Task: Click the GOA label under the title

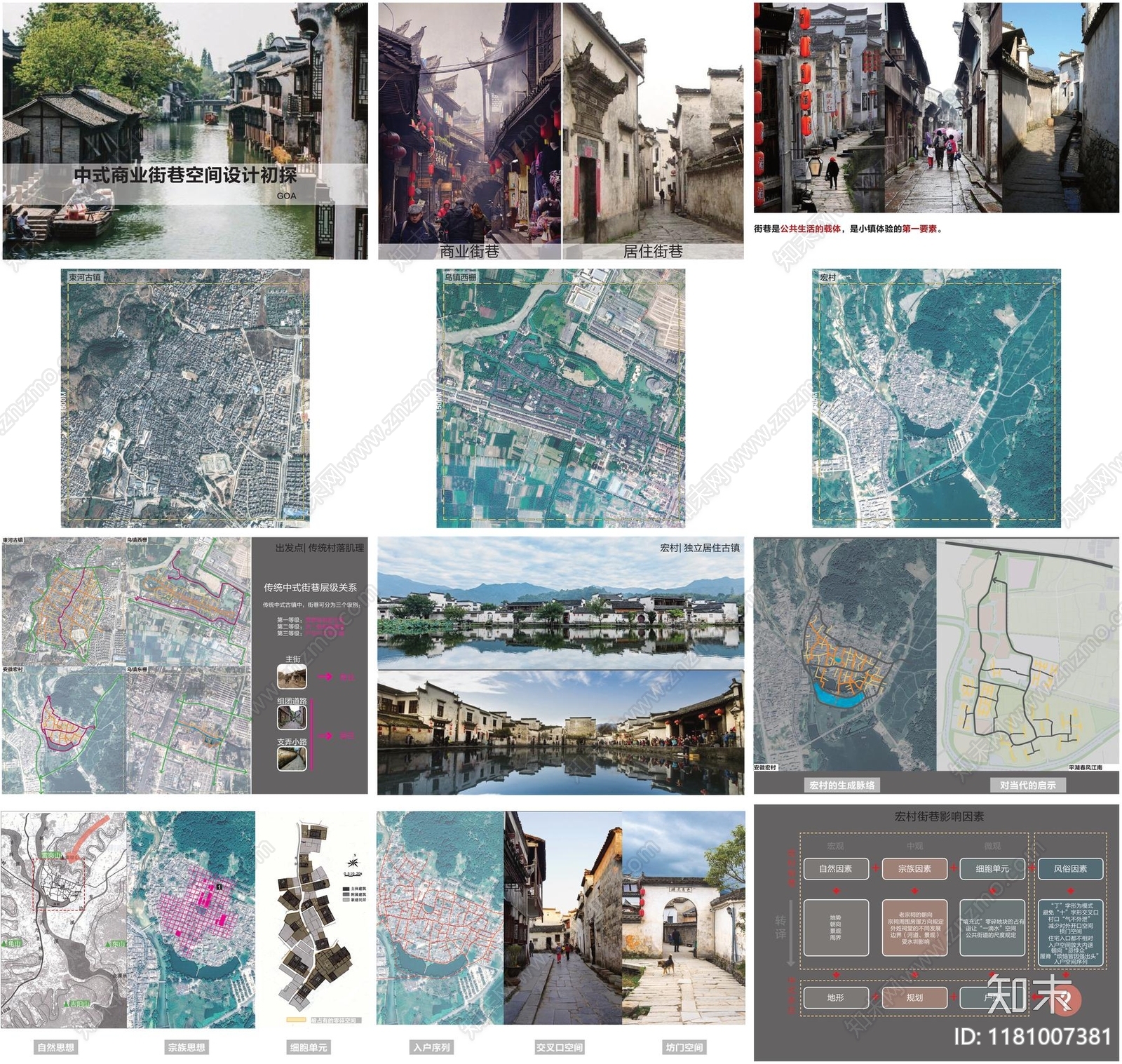Action: coord(286,196)
